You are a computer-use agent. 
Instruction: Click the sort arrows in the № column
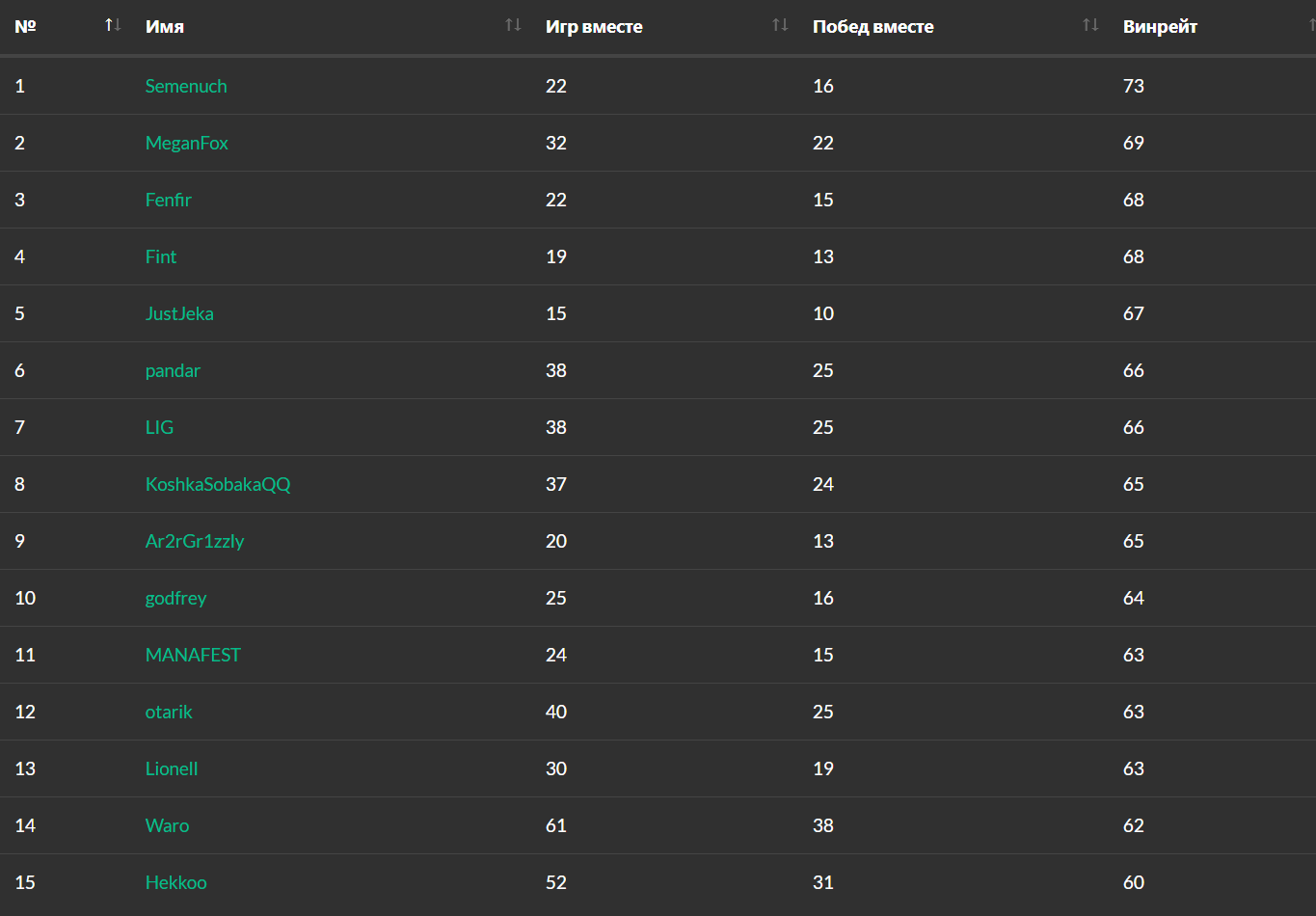pyautogui.click(x=113, y=25)
